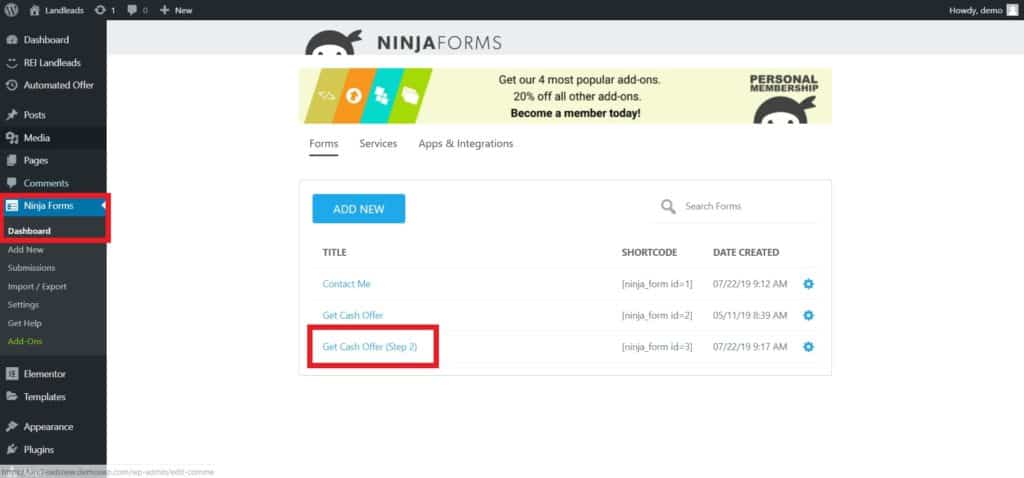Click the Posts pin icon

[11, 115]
